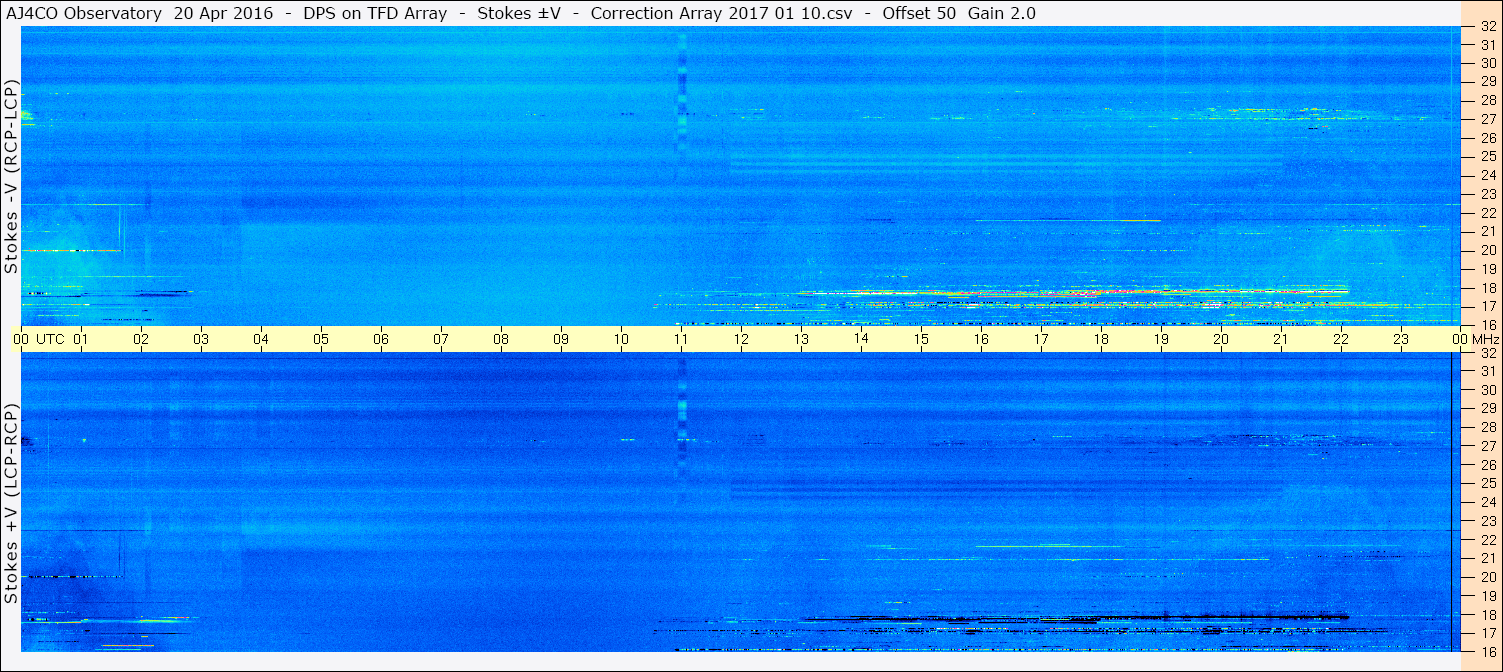
Task: Pick the 12 hour marker on the time axis
Action: click(741, 339)
